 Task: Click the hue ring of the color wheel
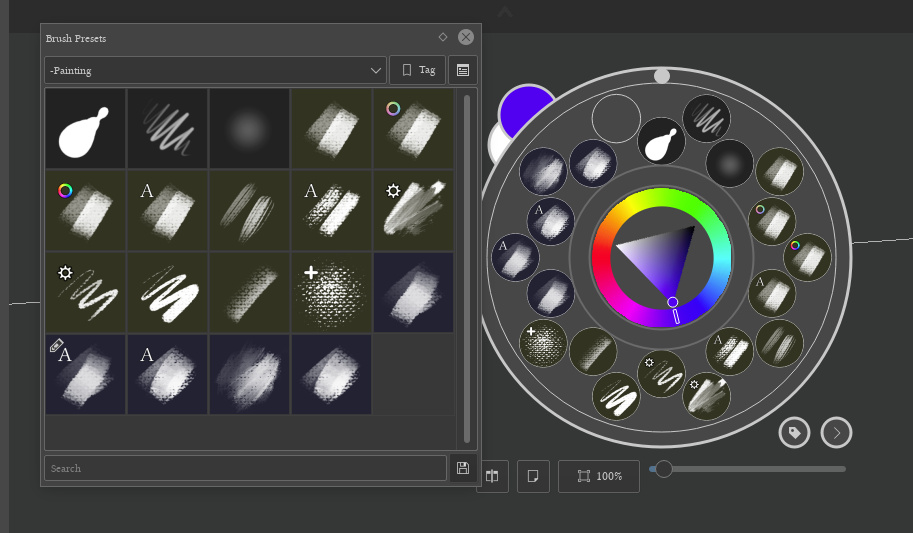tap(600, 256)
